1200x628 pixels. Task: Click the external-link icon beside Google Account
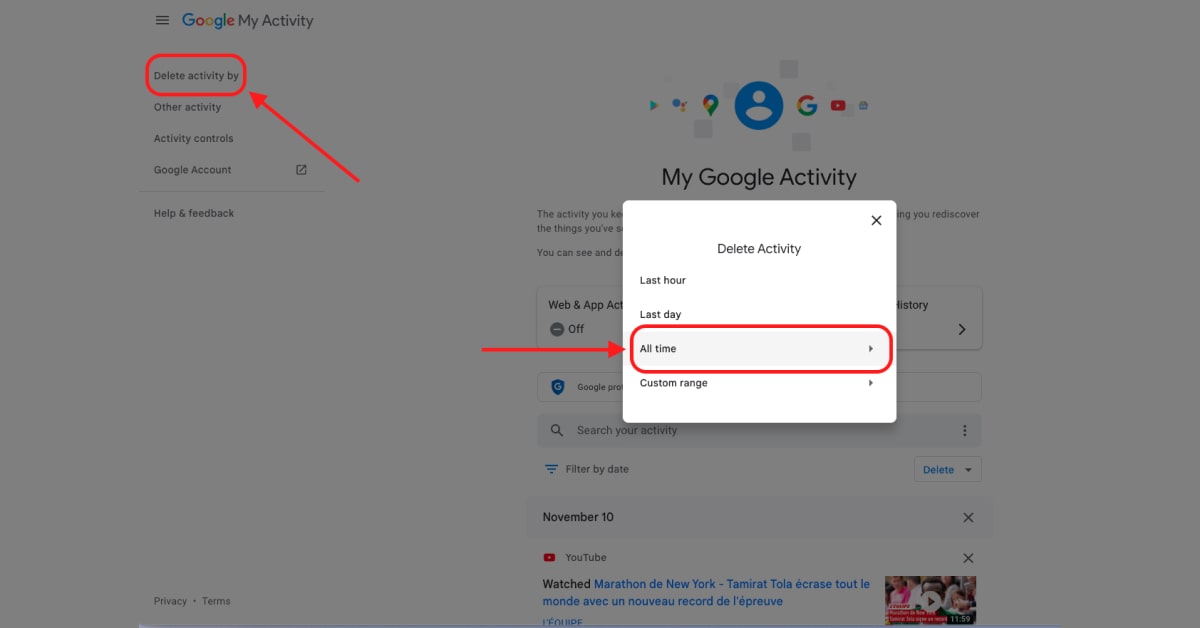[300, 169]
